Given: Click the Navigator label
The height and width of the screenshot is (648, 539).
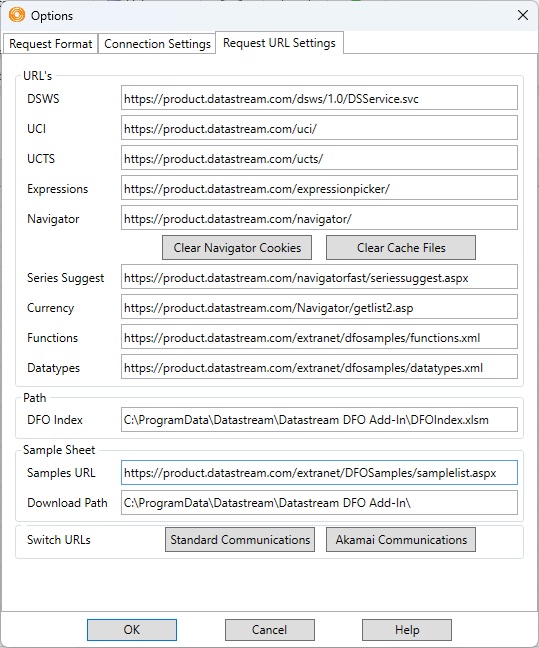Looking at the screenshot, I should point(53,219).
